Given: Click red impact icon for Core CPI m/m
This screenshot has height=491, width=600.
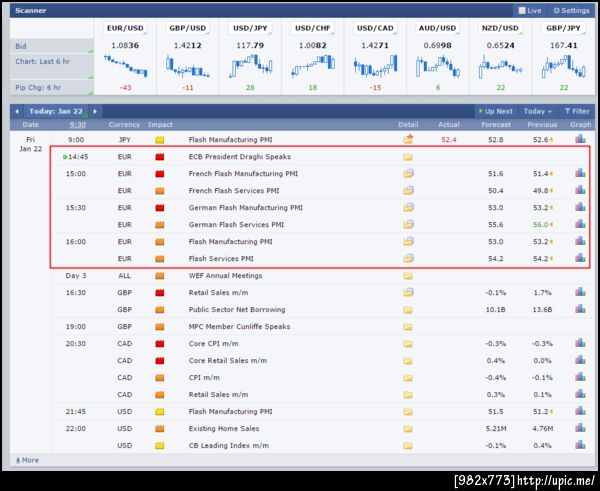Looking at the screenshot, I should (160, 344).
